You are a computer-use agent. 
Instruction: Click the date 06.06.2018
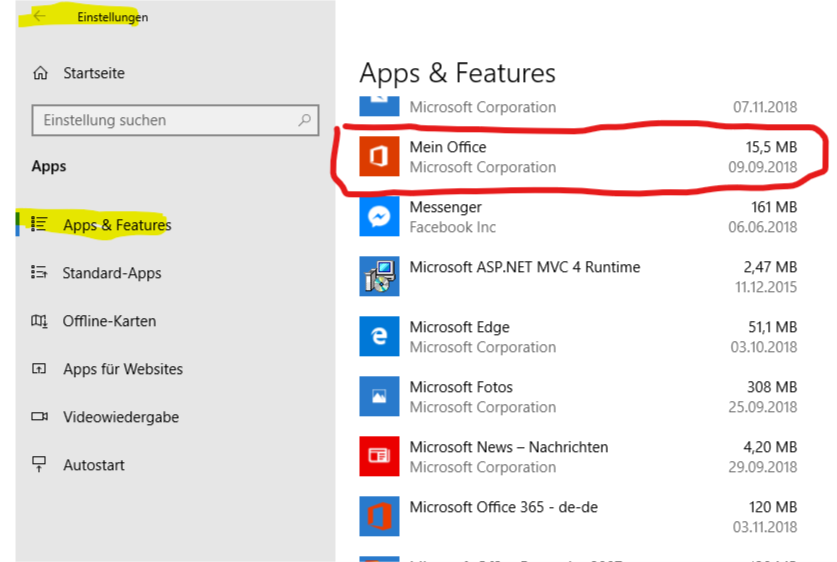(x=763, y=227)
